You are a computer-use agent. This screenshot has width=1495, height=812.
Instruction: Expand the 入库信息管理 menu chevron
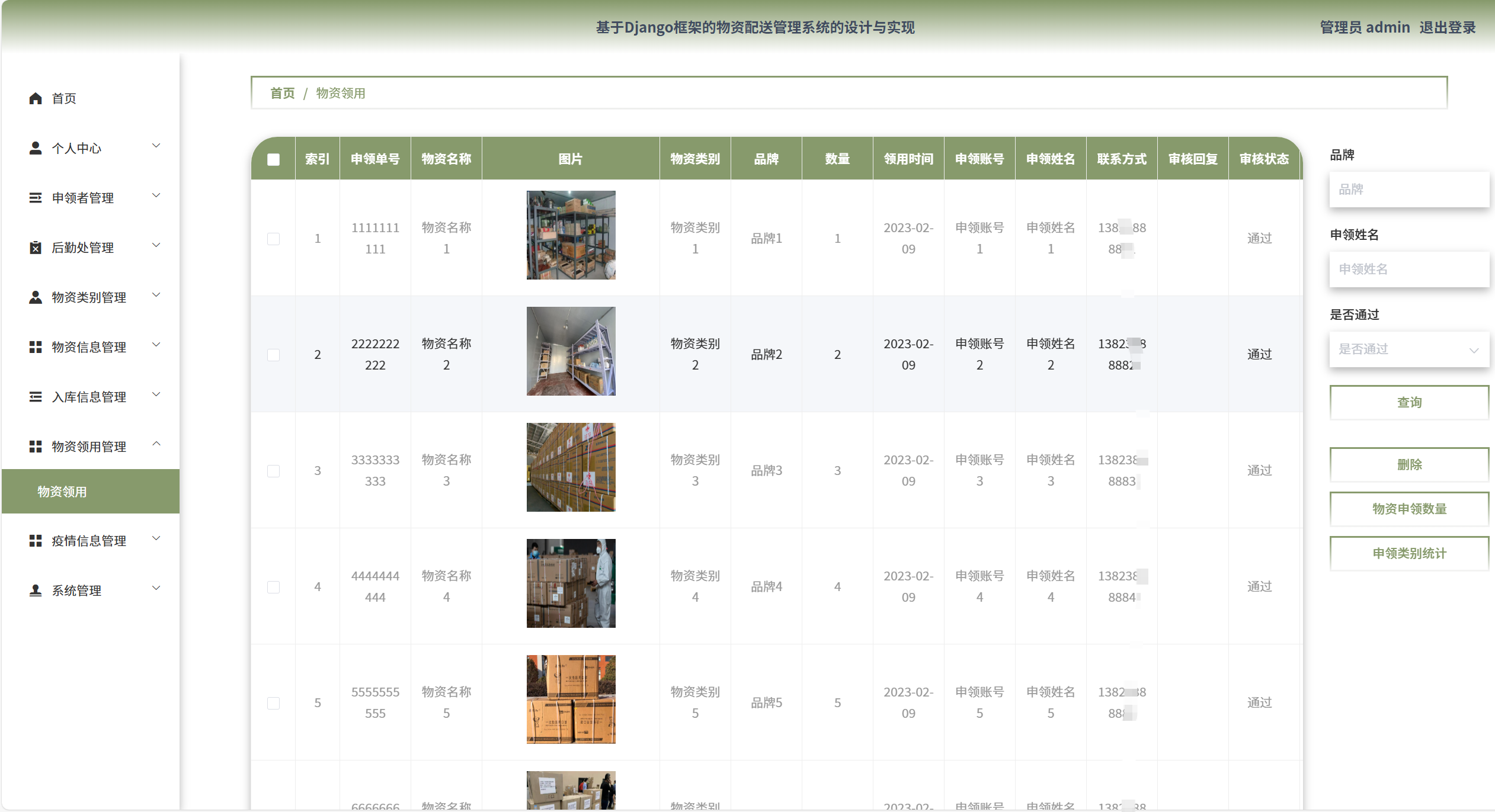coord(156,394)
